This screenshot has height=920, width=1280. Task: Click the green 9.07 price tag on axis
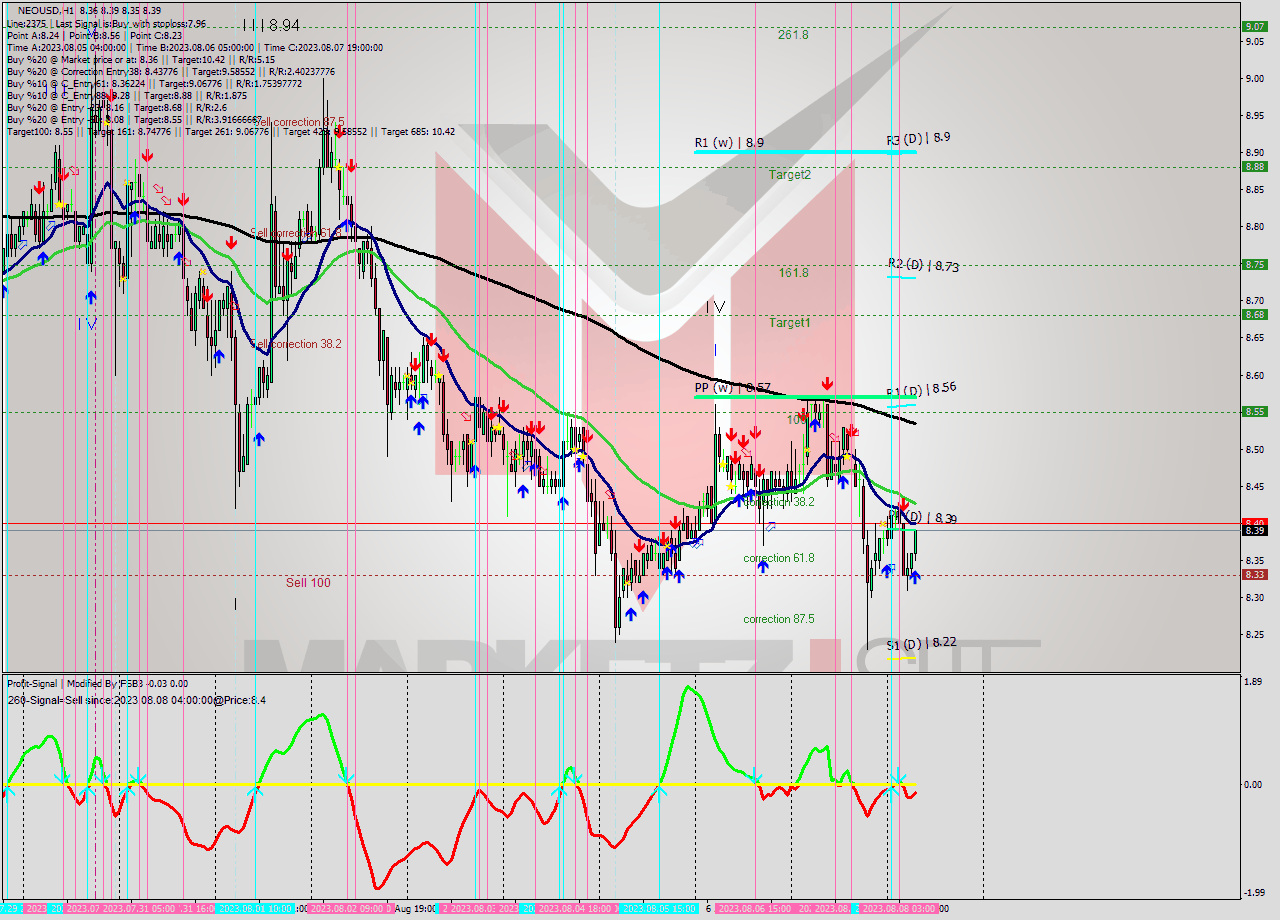click(1254, 26)
